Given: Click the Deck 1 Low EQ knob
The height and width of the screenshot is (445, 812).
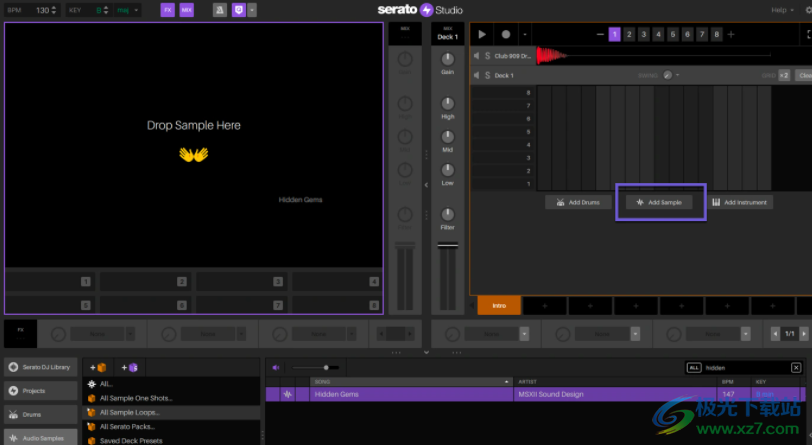Looking at the screenshot, I should (447, 170).
